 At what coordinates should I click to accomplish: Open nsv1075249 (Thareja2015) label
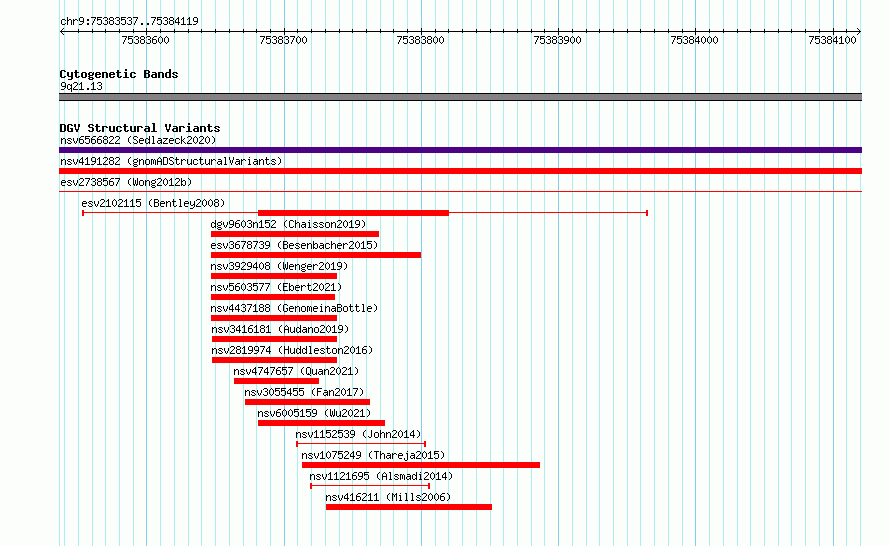click(373, 455)
